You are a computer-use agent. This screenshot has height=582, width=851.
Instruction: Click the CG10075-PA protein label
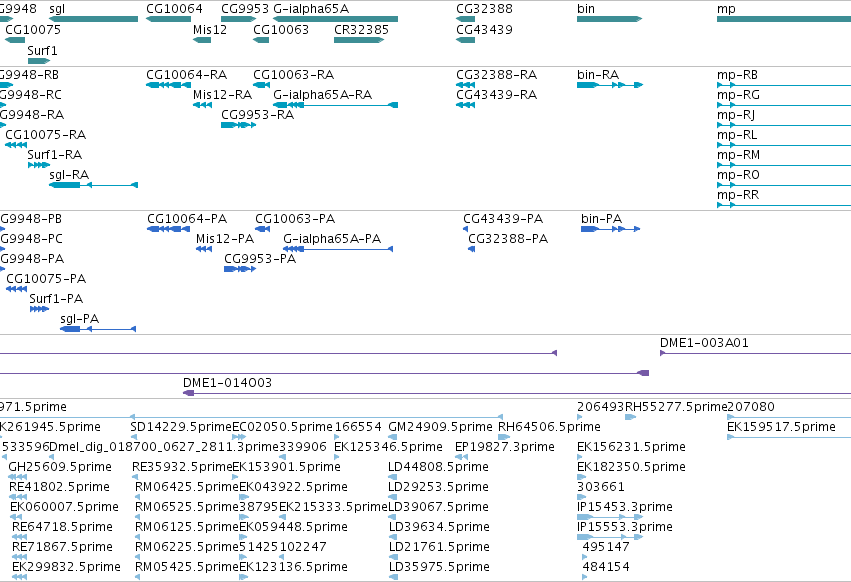pyautogui.click(x=46, y=279)
